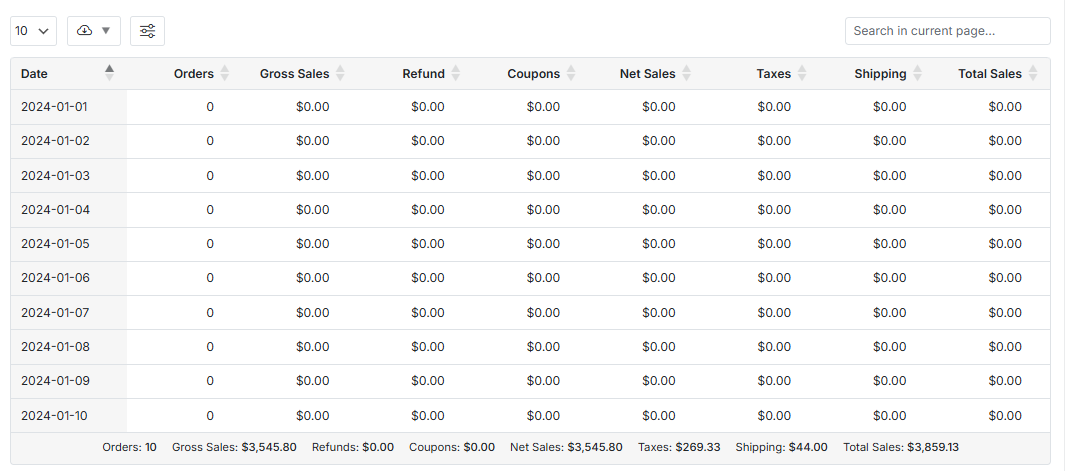Sort table by Date column arrows
The image size is (1065, 471).
click(109, 73)
